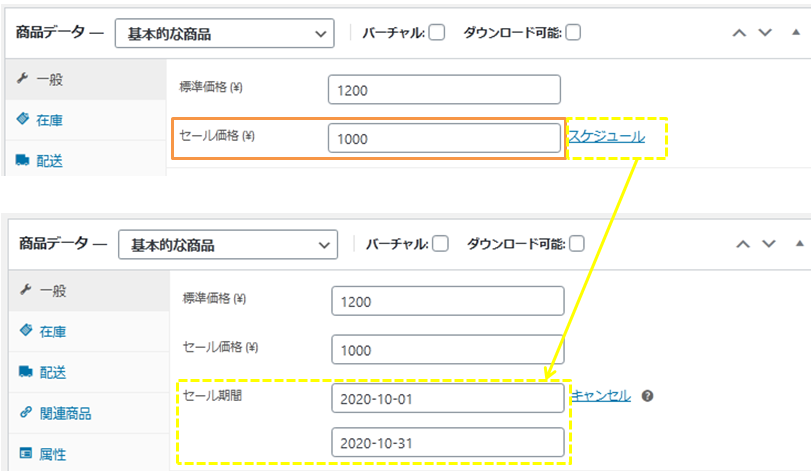The image size is (811, 471).
Task: Open 基本的な商品 dropdown in upper panel
Action: (224, 34)
